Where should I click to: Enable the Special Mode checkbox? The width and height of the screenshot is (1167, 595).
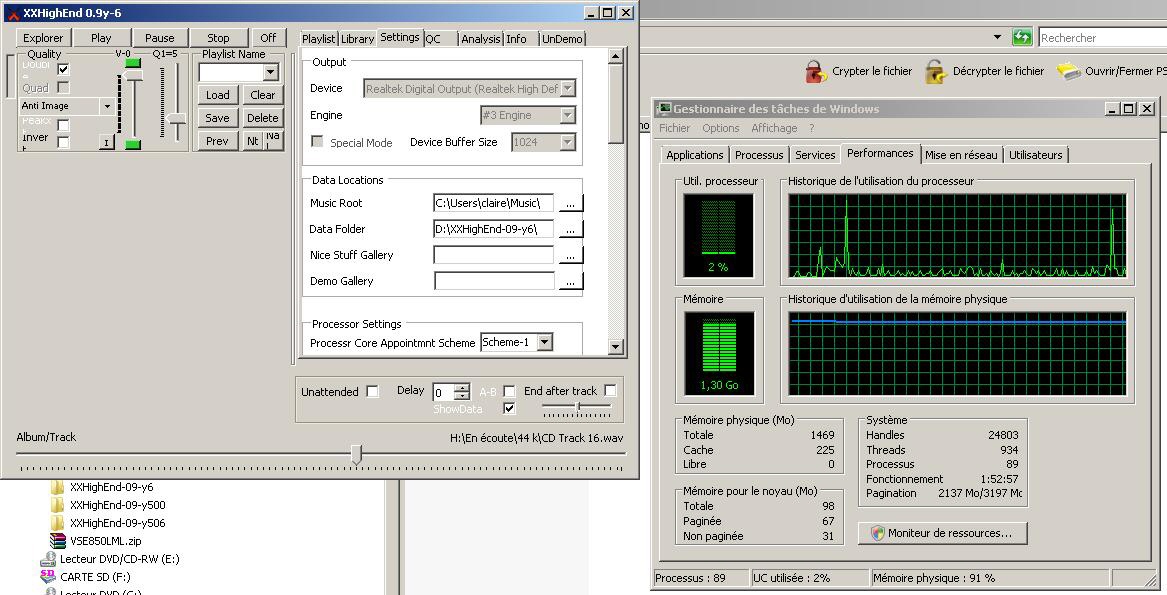coord(317,141)
